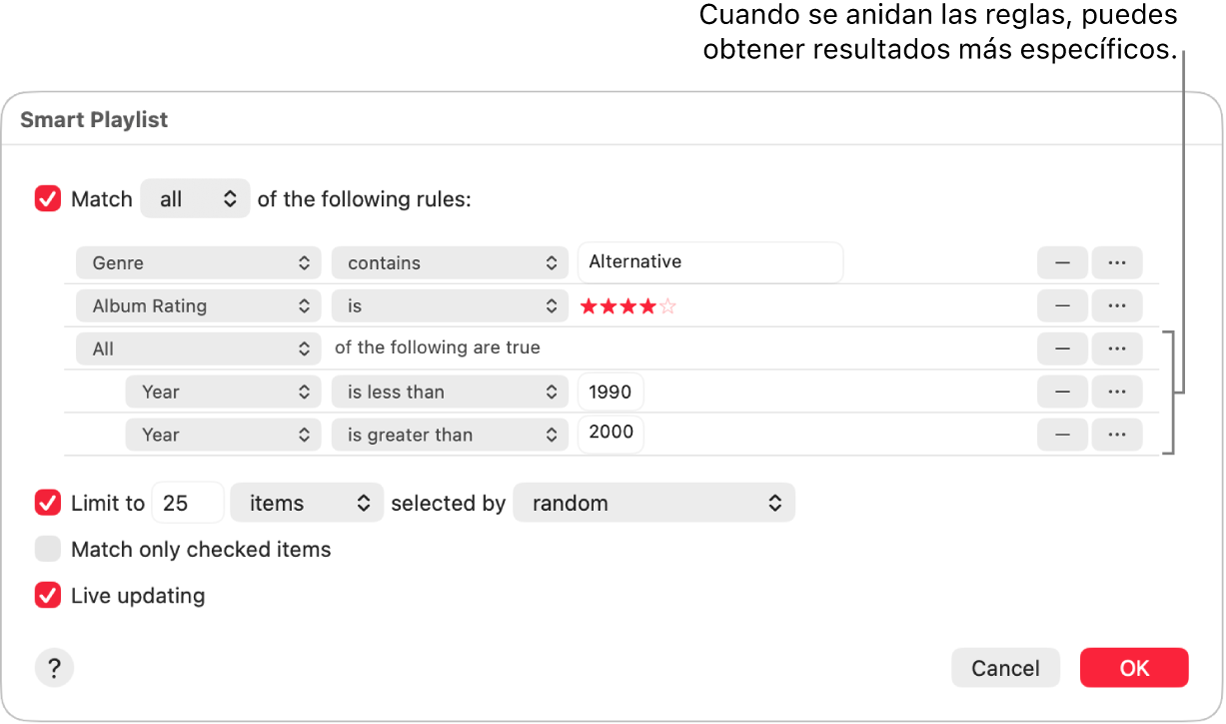Change the 'is less than' condition for Year

pyautogui.click(x=449, y=391)
